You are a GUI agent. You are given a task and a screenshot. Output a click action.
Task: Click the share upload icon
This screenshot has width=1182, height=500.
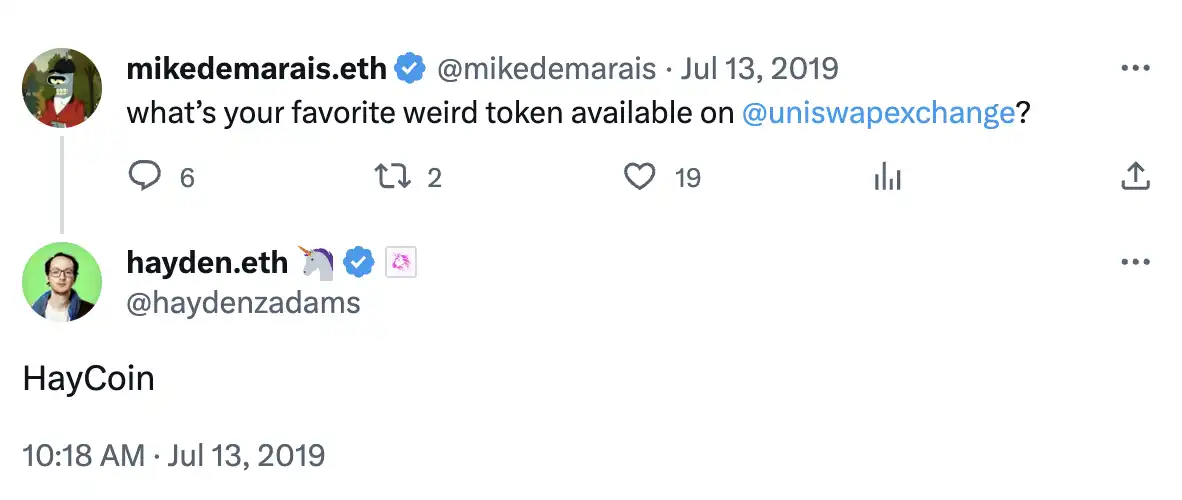pos(1135,177)
